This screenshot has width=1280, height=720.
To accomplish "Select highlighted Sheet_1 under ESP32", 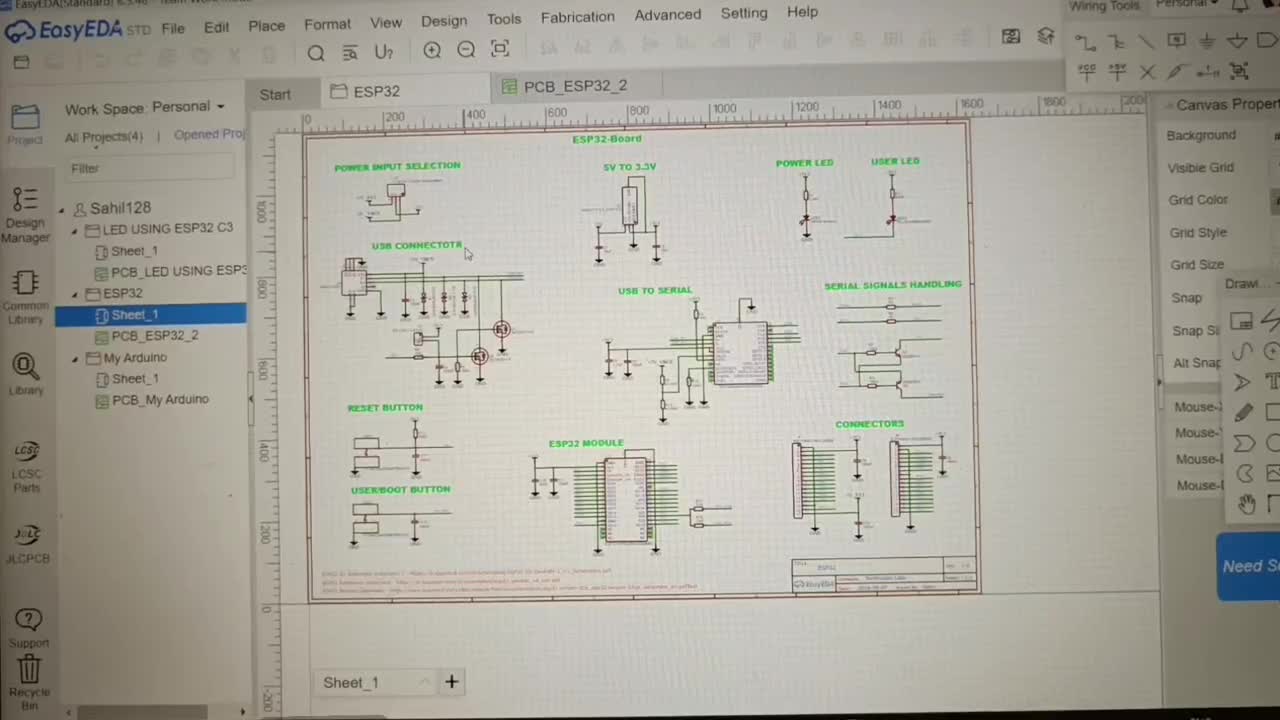I will pyautogui.click(x=150, y=315).
